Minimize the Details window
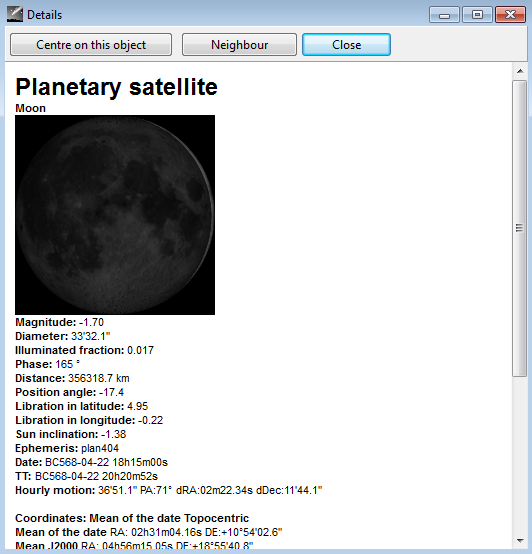This screenshot has height=554, width=532. 444,15
